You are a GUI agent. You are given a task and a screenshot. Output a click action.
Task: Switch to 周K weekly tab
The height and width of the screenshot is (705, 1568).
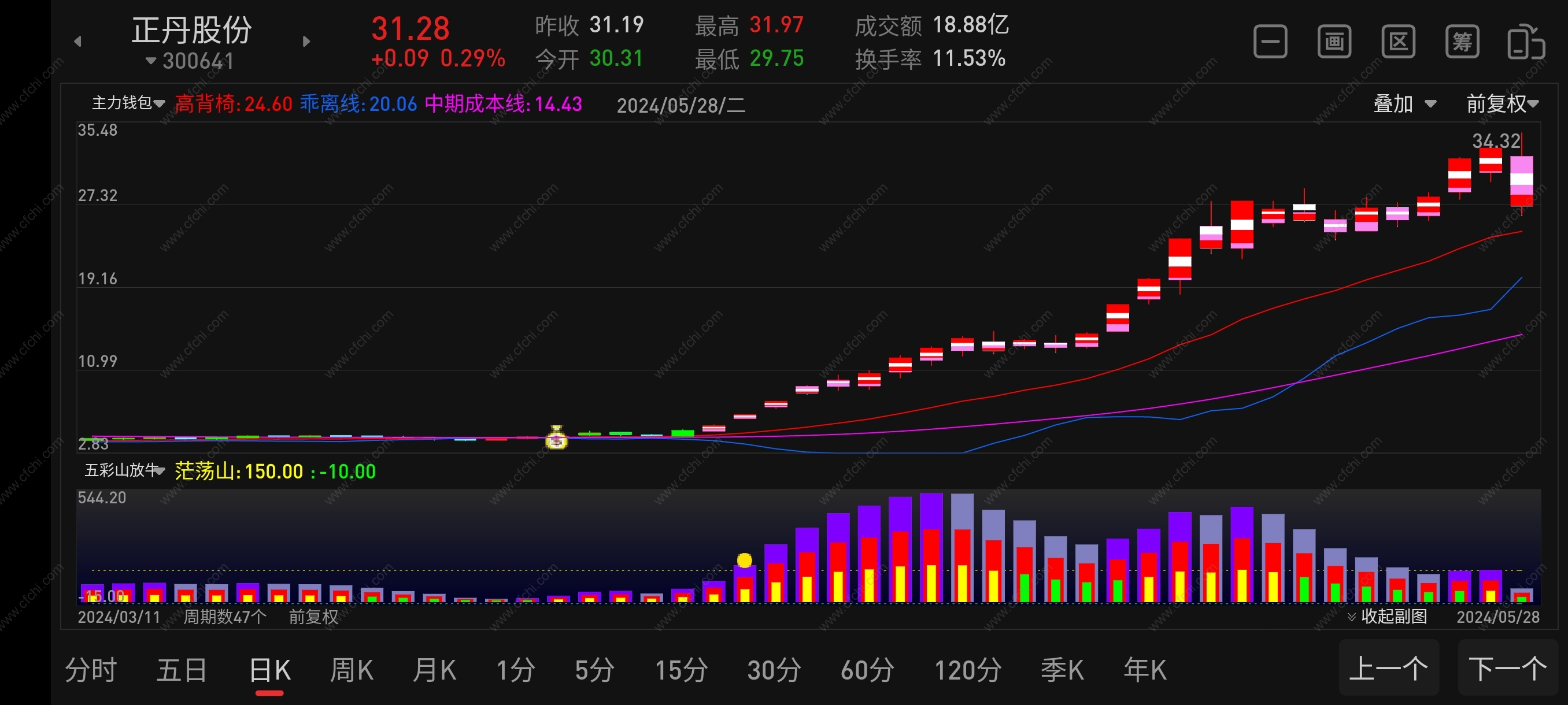coord(351,670)
